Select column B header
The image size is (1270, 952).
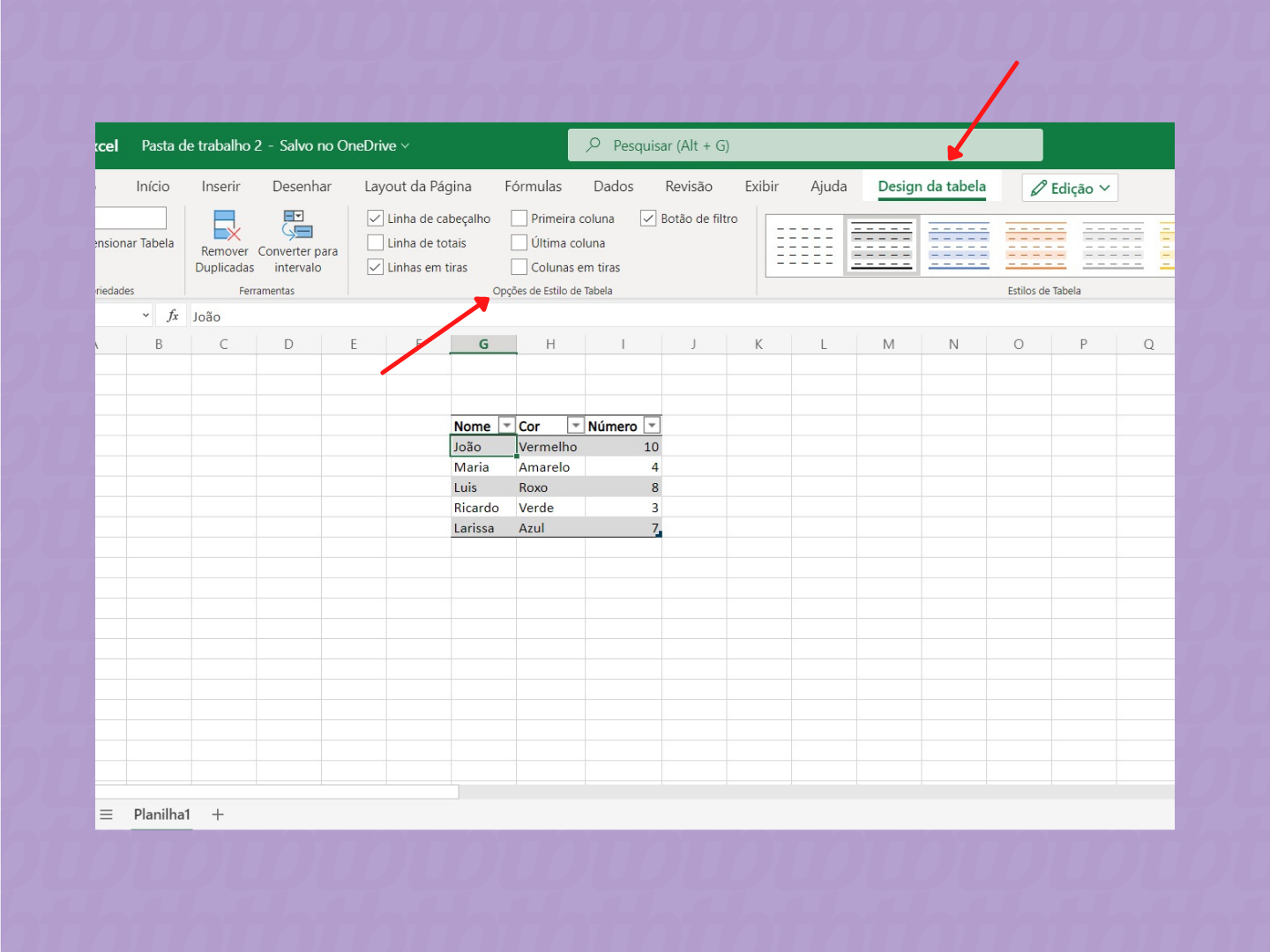point(159,345)
